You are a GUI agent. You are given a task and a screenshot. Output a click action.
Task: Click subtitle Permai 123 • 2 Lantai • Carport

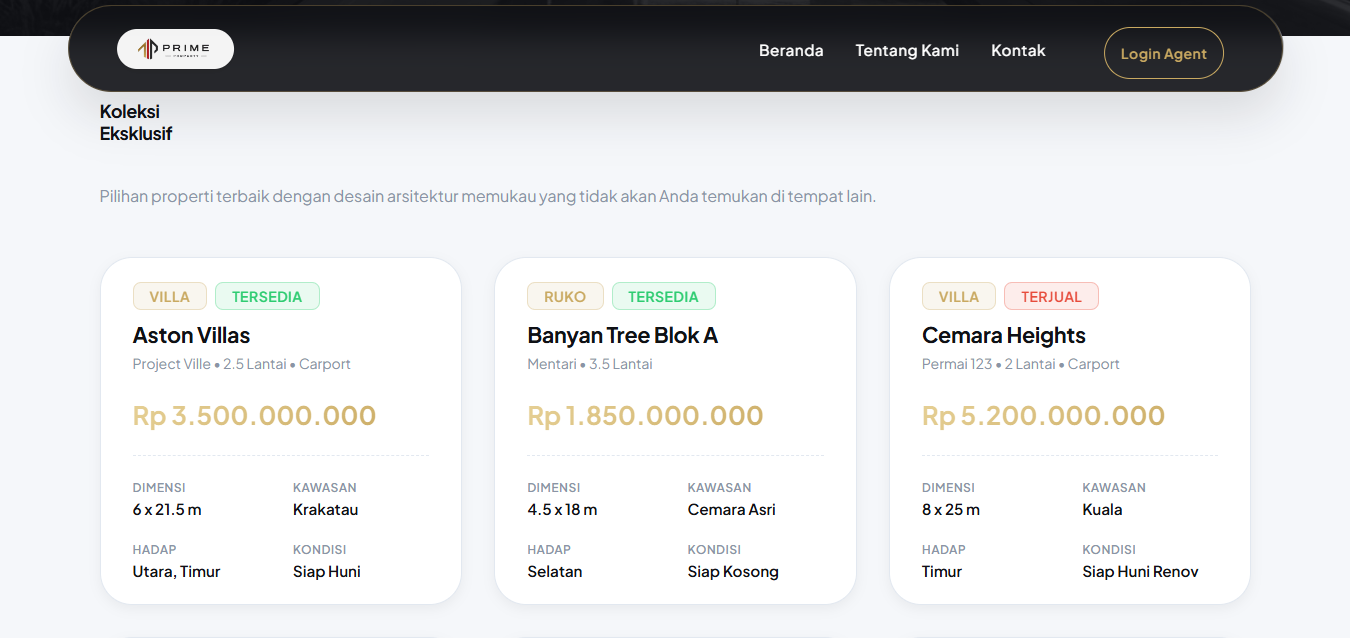click(x=1021, y=364)
